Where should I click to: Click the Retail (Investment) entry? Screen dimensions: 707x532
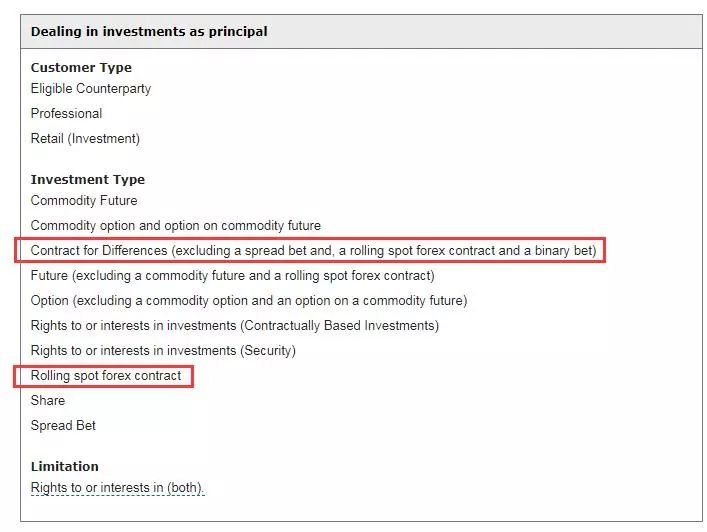pos(85,139)
